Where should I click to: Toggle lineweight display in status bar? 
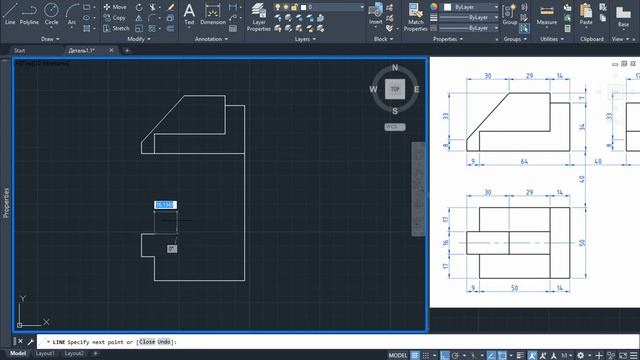pos(520,356)
